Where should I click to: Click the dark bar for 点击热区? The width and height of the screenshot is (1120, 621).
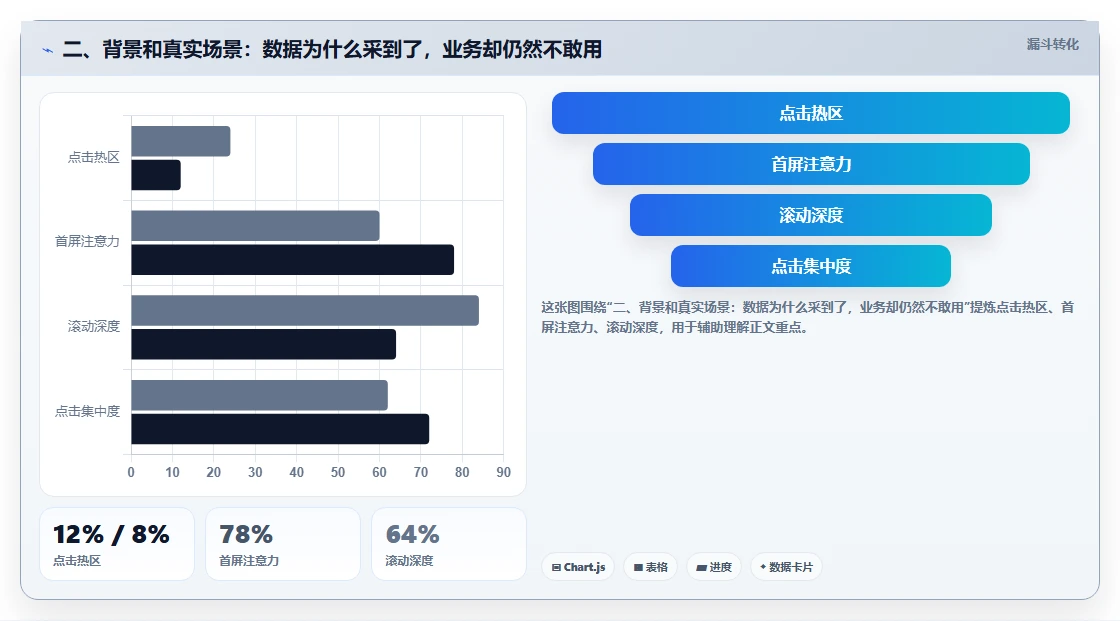156,175
